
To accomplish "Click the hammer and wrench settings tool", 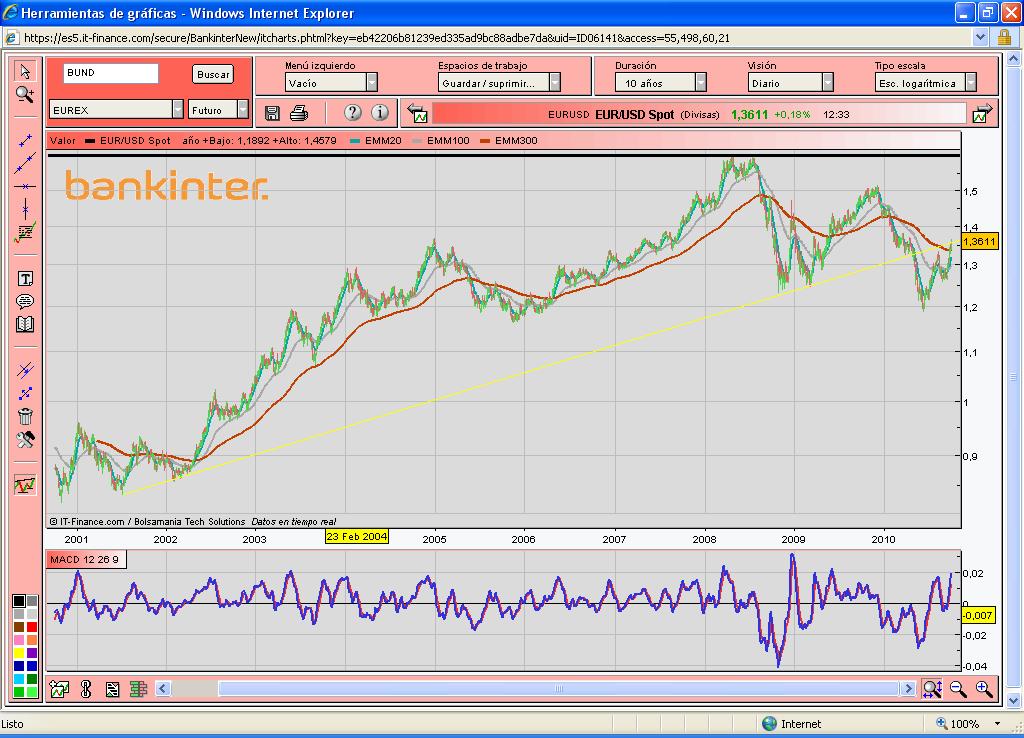I will [x=25, y=439].
